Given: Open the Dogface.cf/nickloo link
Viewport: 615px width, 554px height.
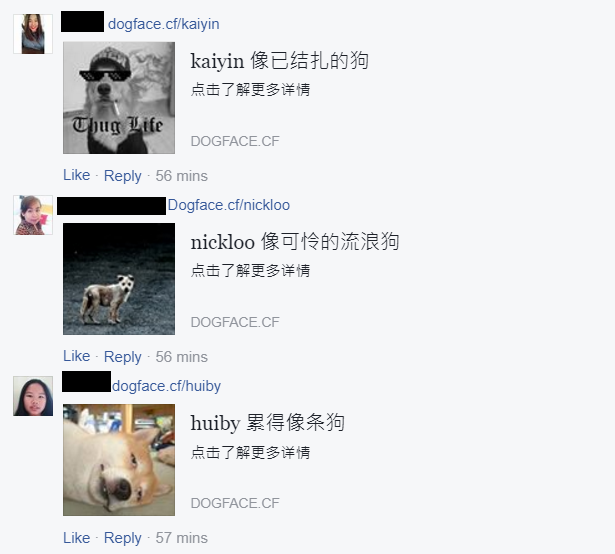Looking at the screenshot, I should point(229,205).
